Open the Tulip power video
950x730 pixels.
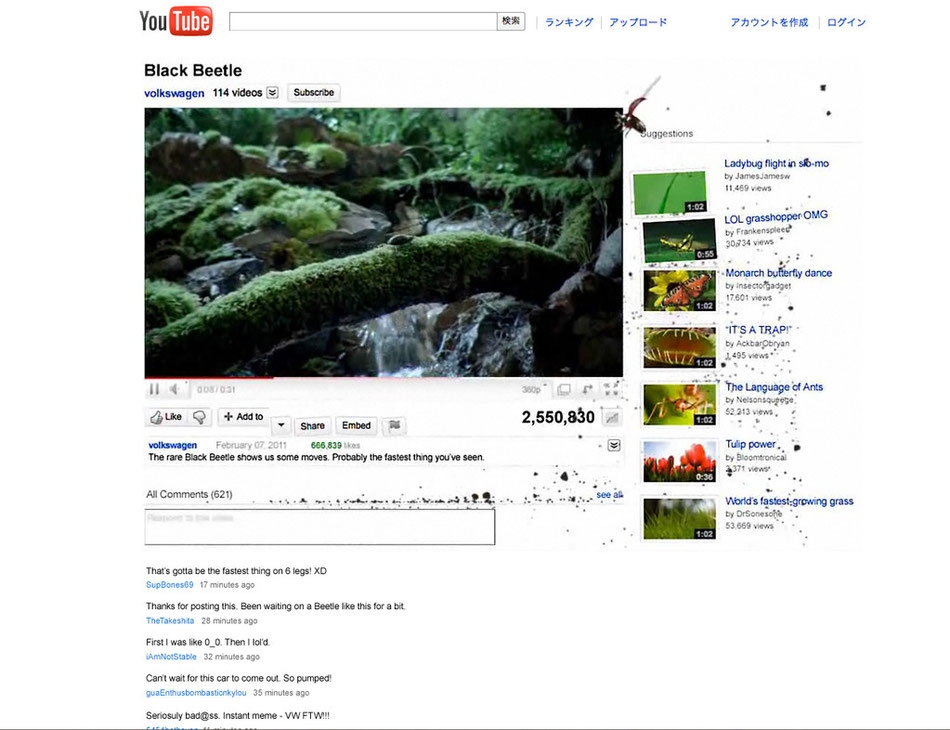tap(750, 444)
